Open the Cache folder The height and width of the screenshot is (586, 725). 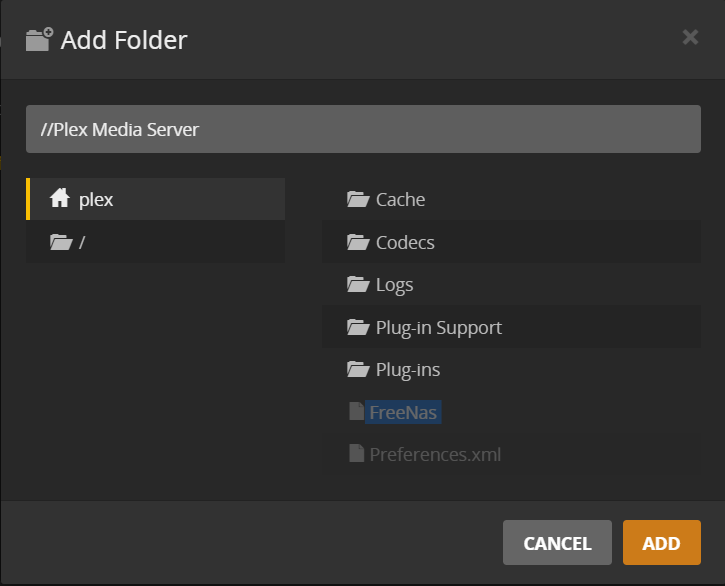coord(400,199)
